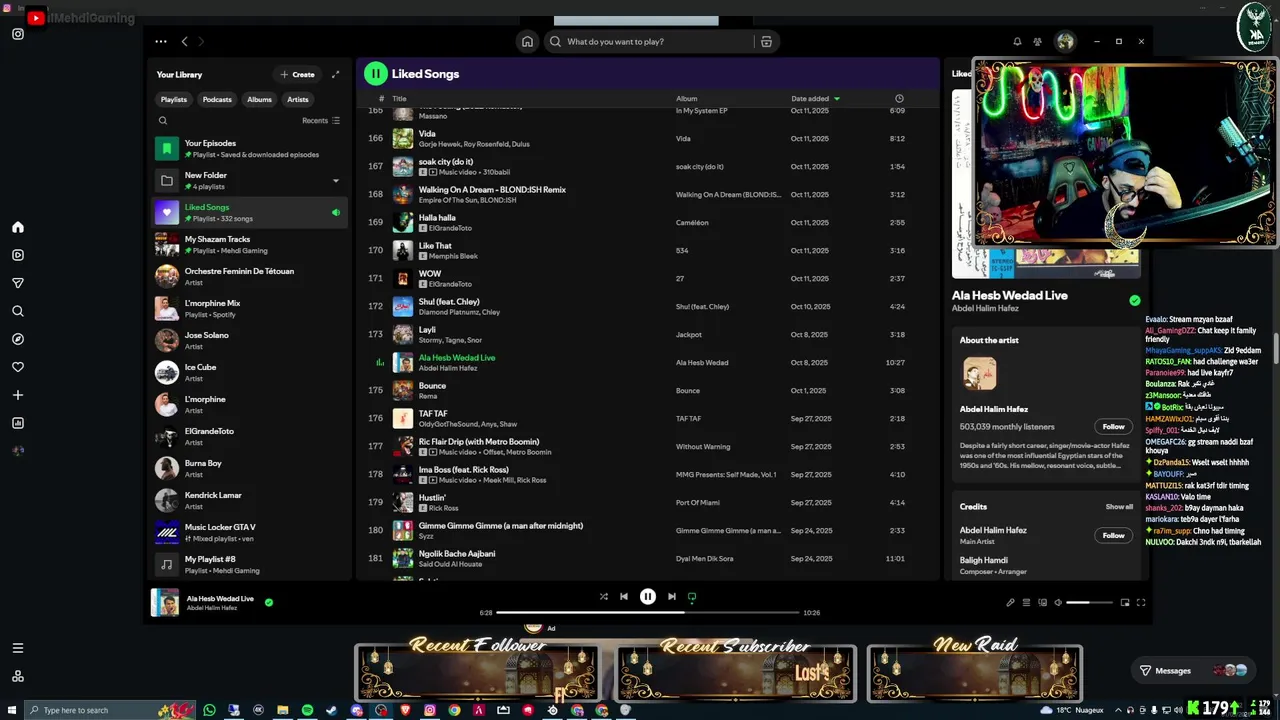Image resolution: width=1280 pixels, height=720 pixels.
Task: Click Abdel Halim Hafez artist thumbnail
Action: point(979,374)
